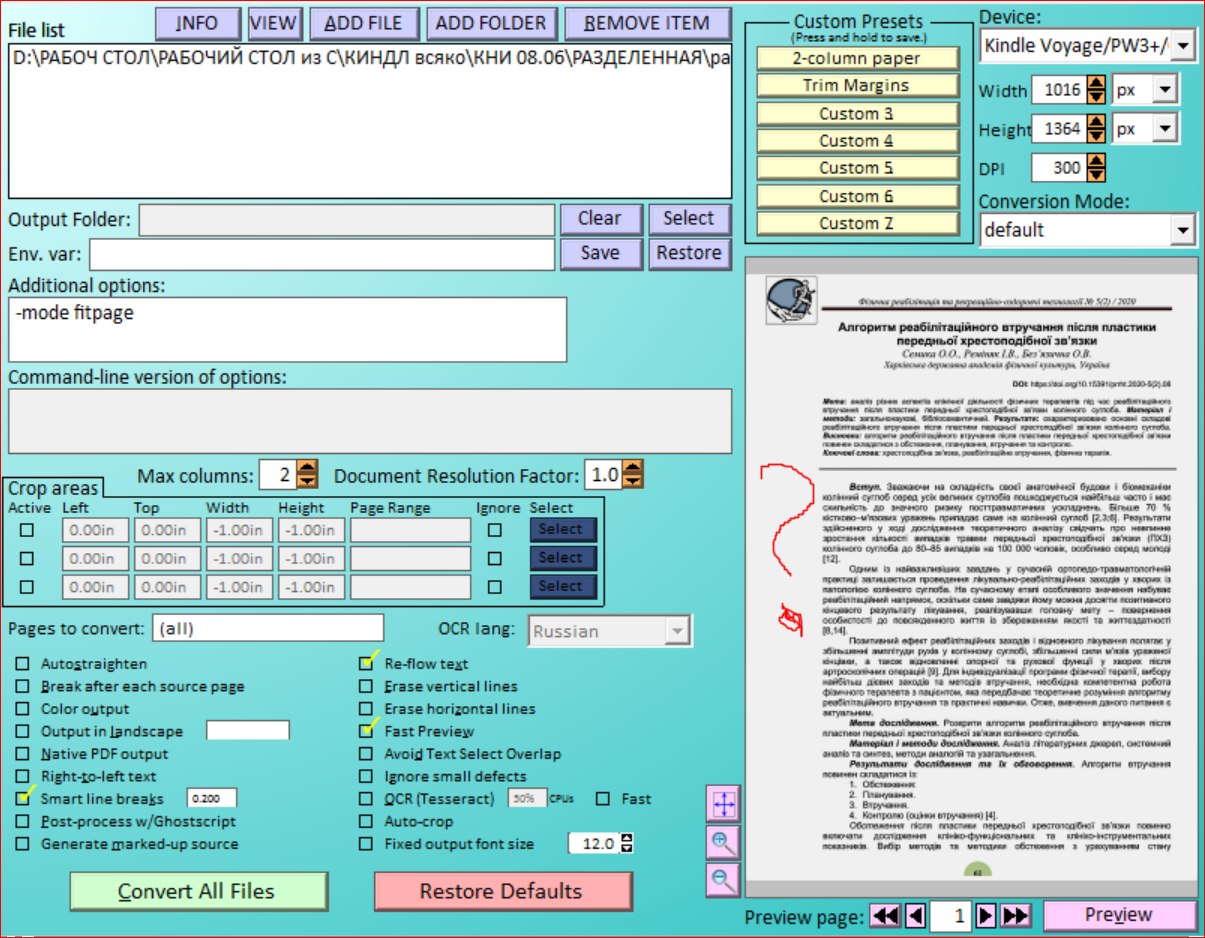
Task: Click Restore env var button
Action: tap(689, 254)
